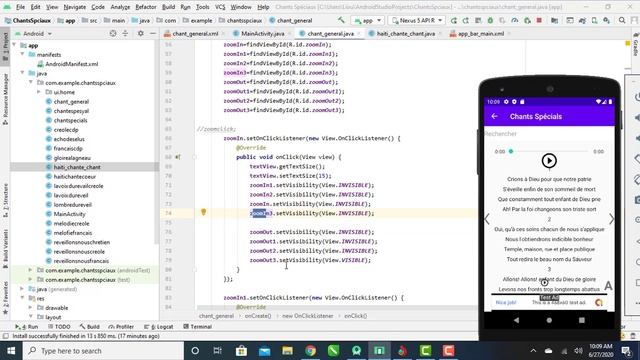Open the Refactor menu
This screenshot has height=360, width=640.
point(146,7)
